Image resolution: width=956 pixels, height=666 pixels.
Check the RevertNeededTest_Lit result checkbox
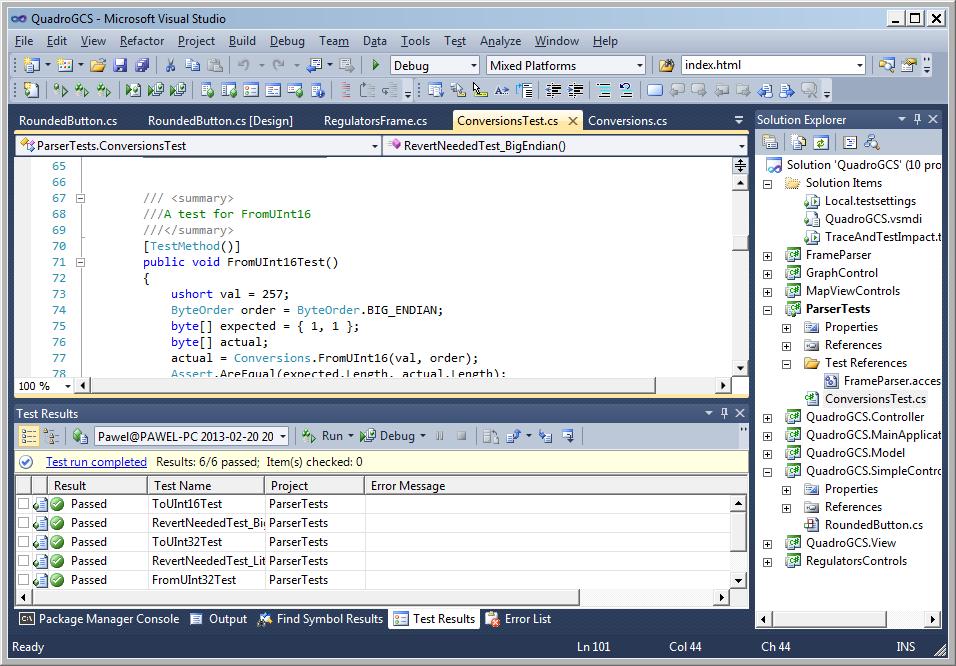coord(23,560)
